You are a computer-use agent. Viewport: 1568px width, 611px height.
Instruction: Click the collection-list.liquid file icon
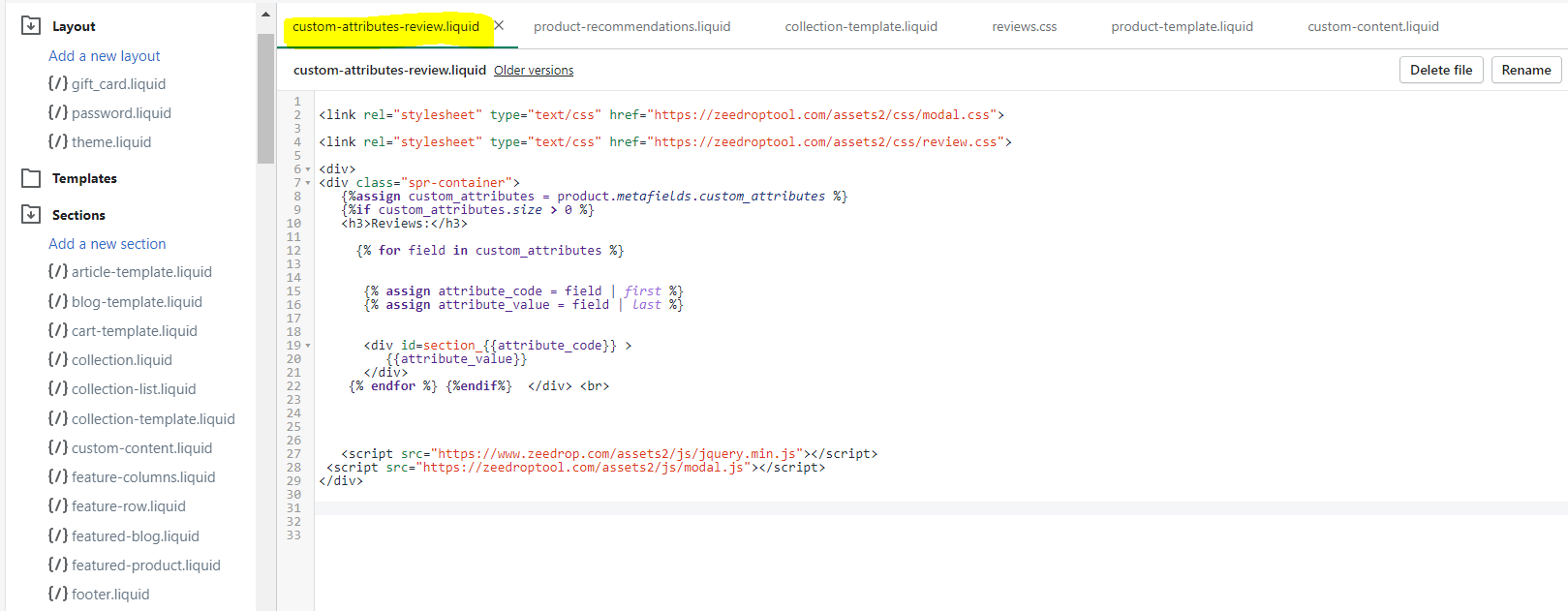[58, 388]
